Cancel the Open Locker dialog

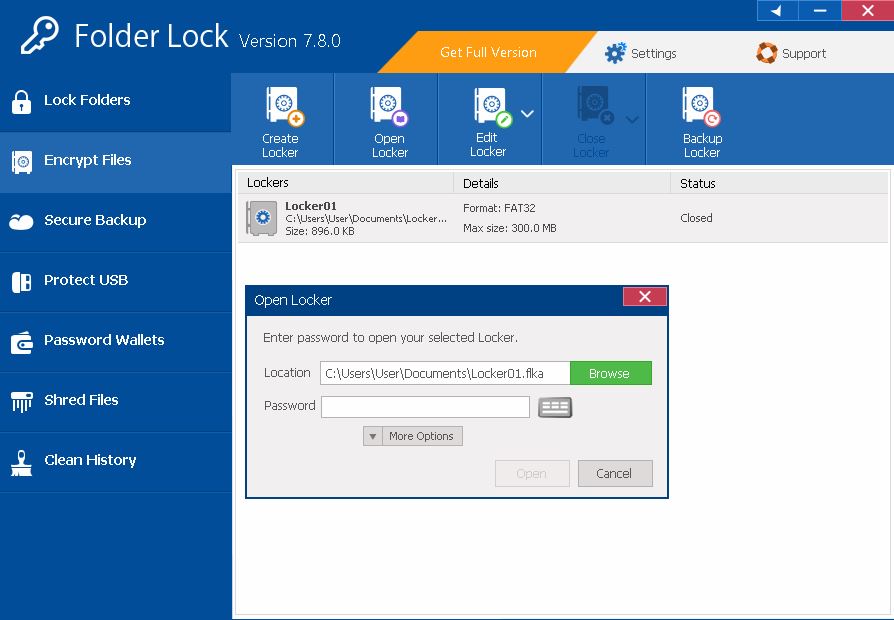point(614,473)
